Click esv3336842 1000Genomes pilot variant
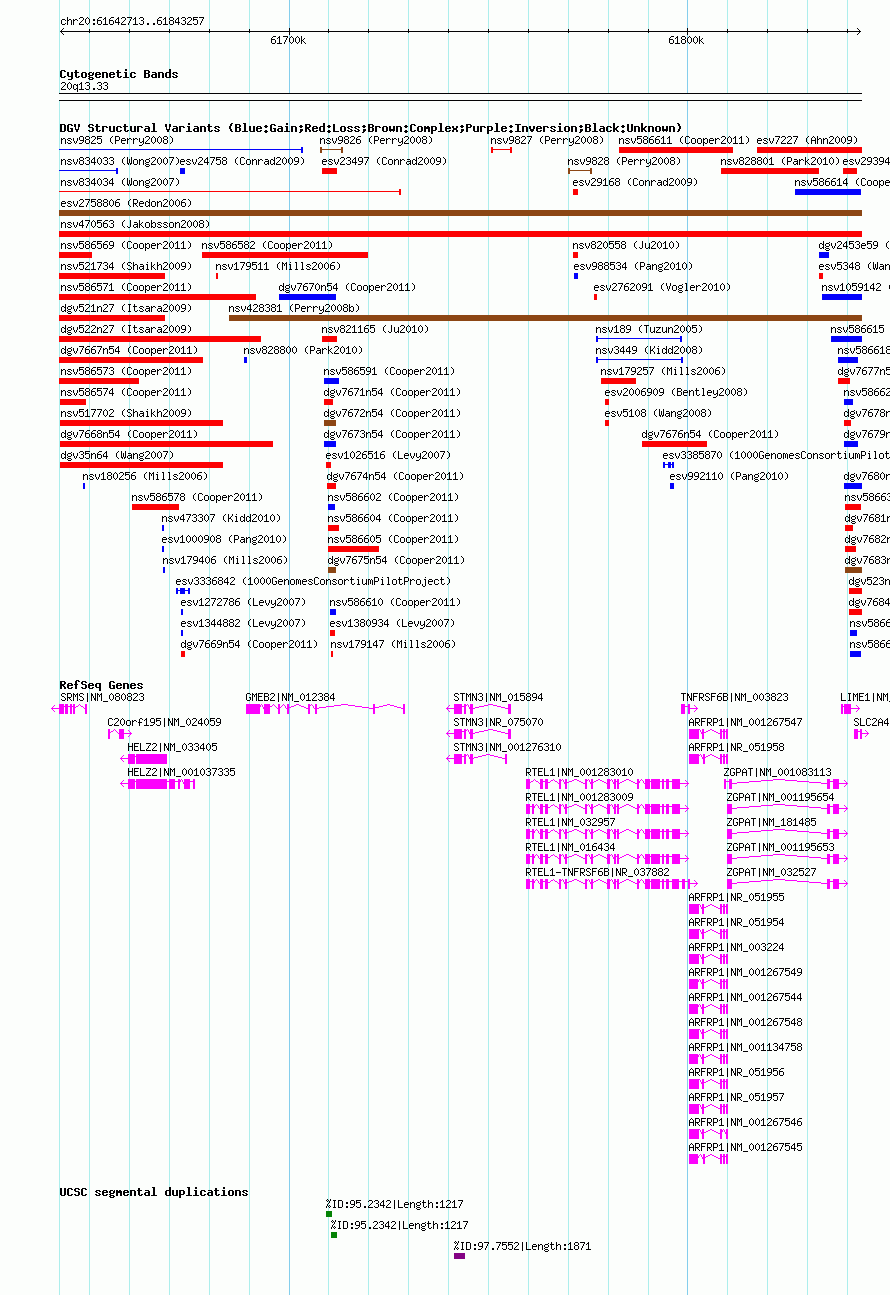Viewport: 890px width, 1295px height. 183,591
